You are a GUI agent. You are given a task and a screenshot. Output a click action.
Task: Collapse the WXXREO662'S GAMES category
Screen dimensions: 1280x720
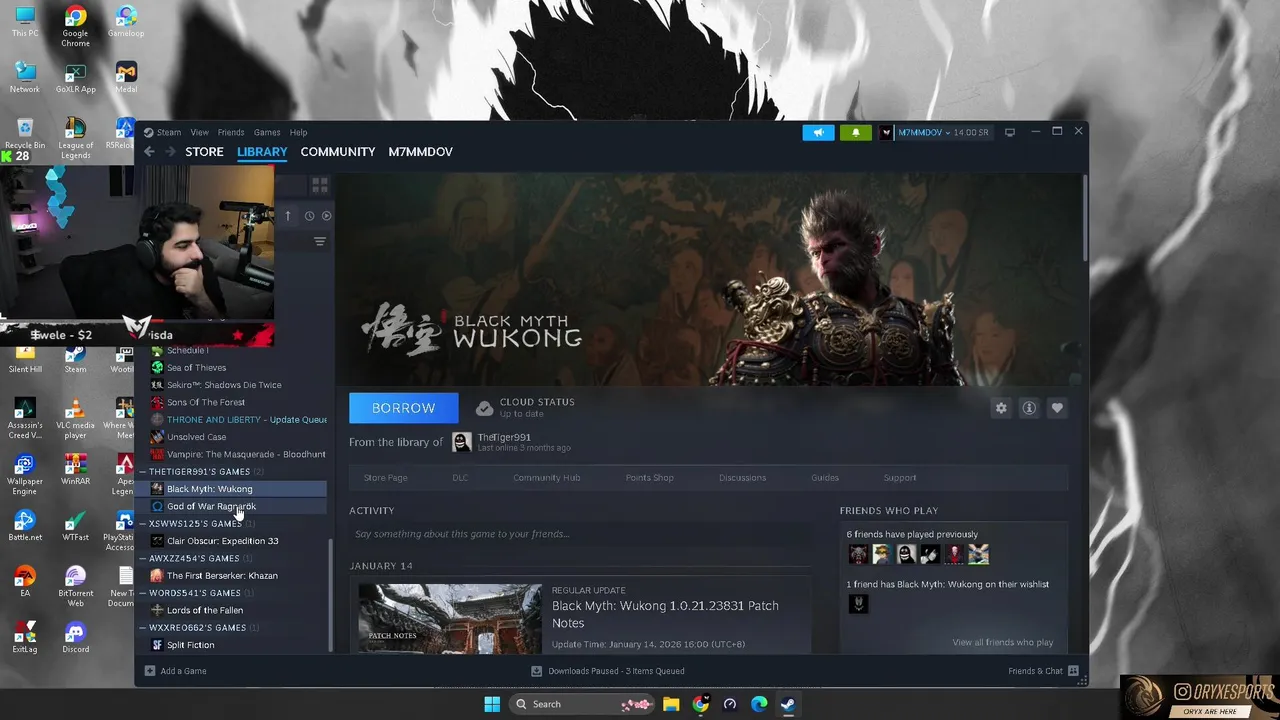click(x=143, y=628)
